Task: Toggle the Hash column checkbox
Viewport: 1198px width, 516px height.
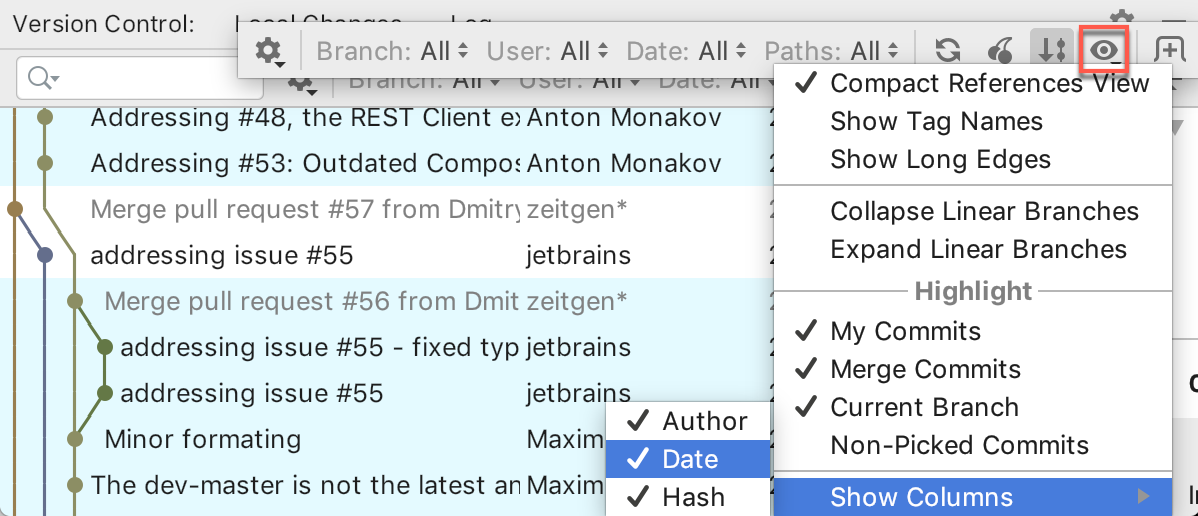Action: point(688,498)
